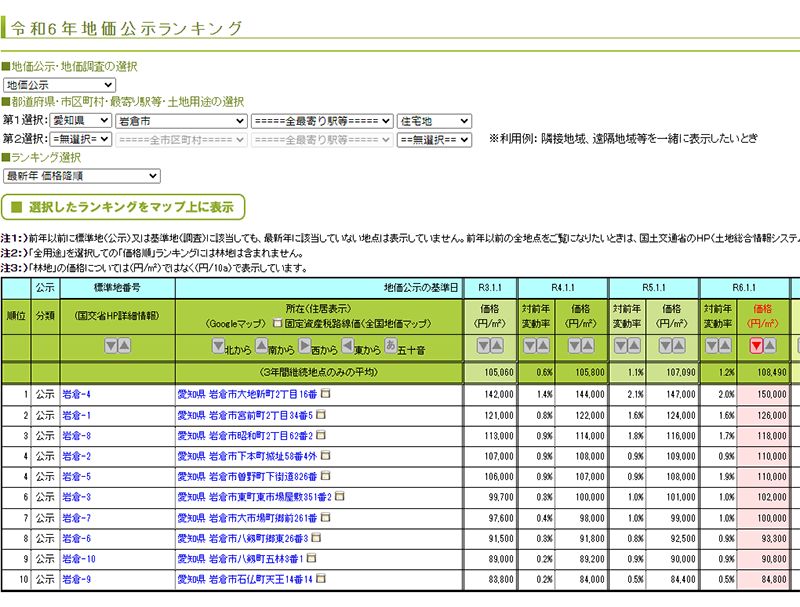The height and width of the screenshot is (607, 800).
Task: Open 路線価 map icon for 八剱町五林3番1
Action: [x=311, y=558]
